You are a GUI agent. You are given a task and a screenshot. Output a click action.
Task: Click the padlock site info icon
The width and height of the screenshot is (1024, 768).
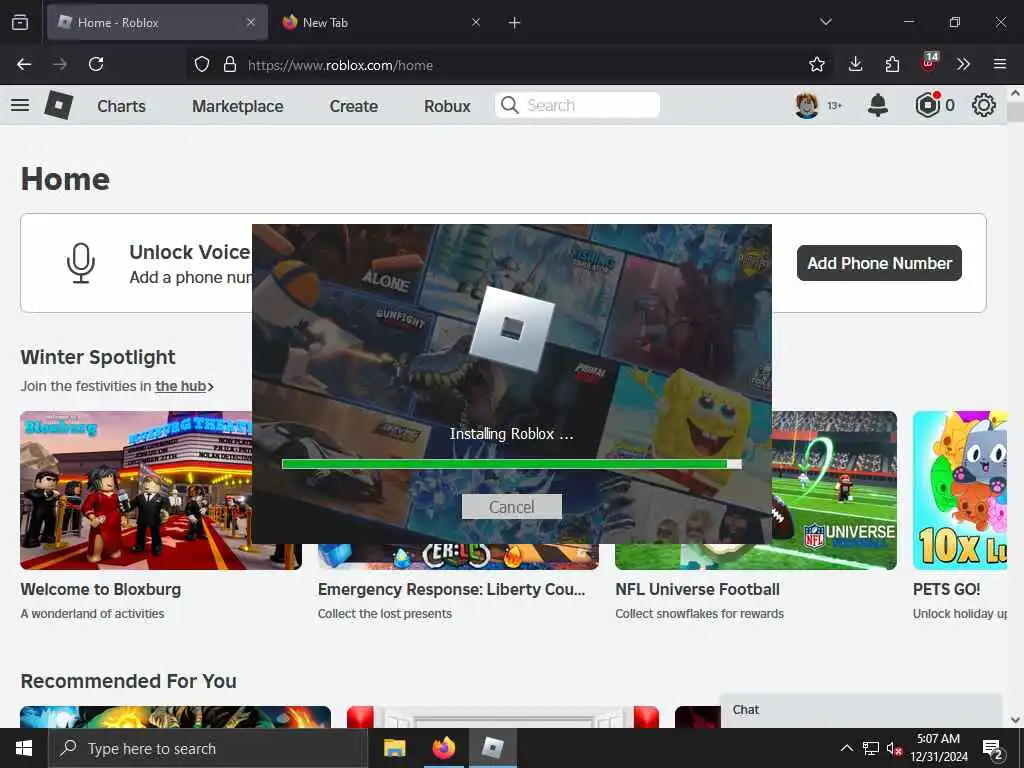230,64
